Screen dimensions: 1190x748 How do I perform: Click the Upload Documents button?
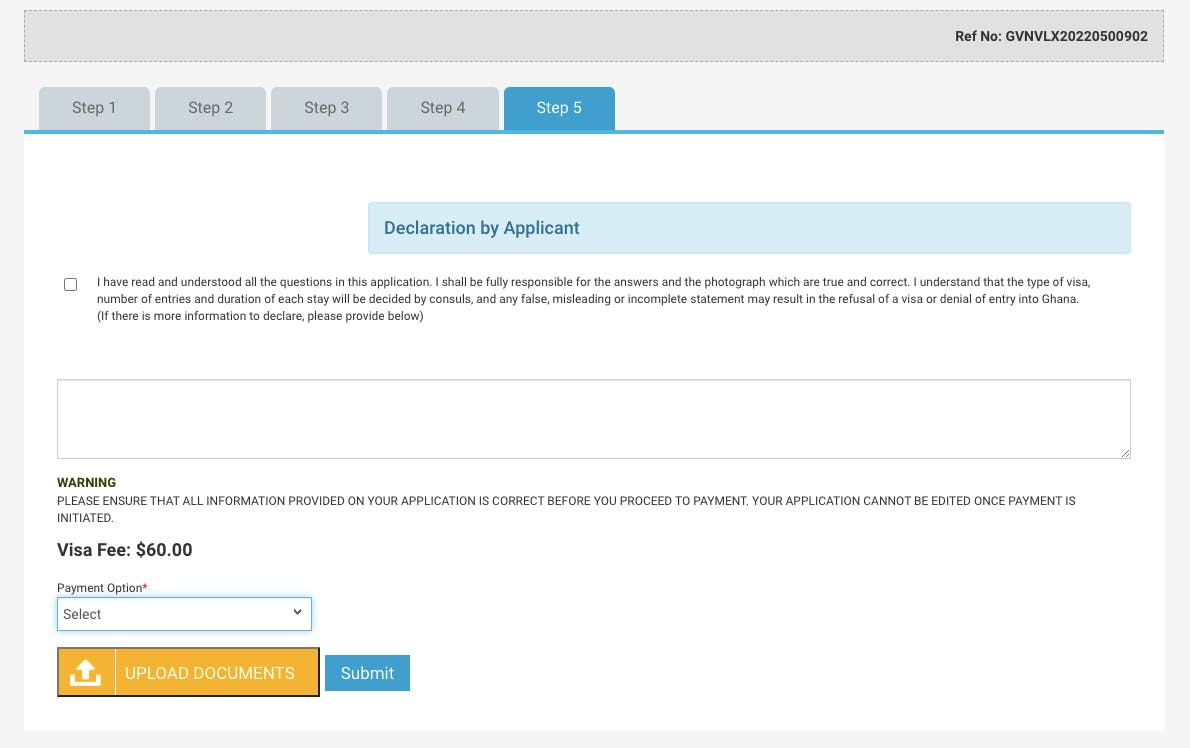[188, 672]
